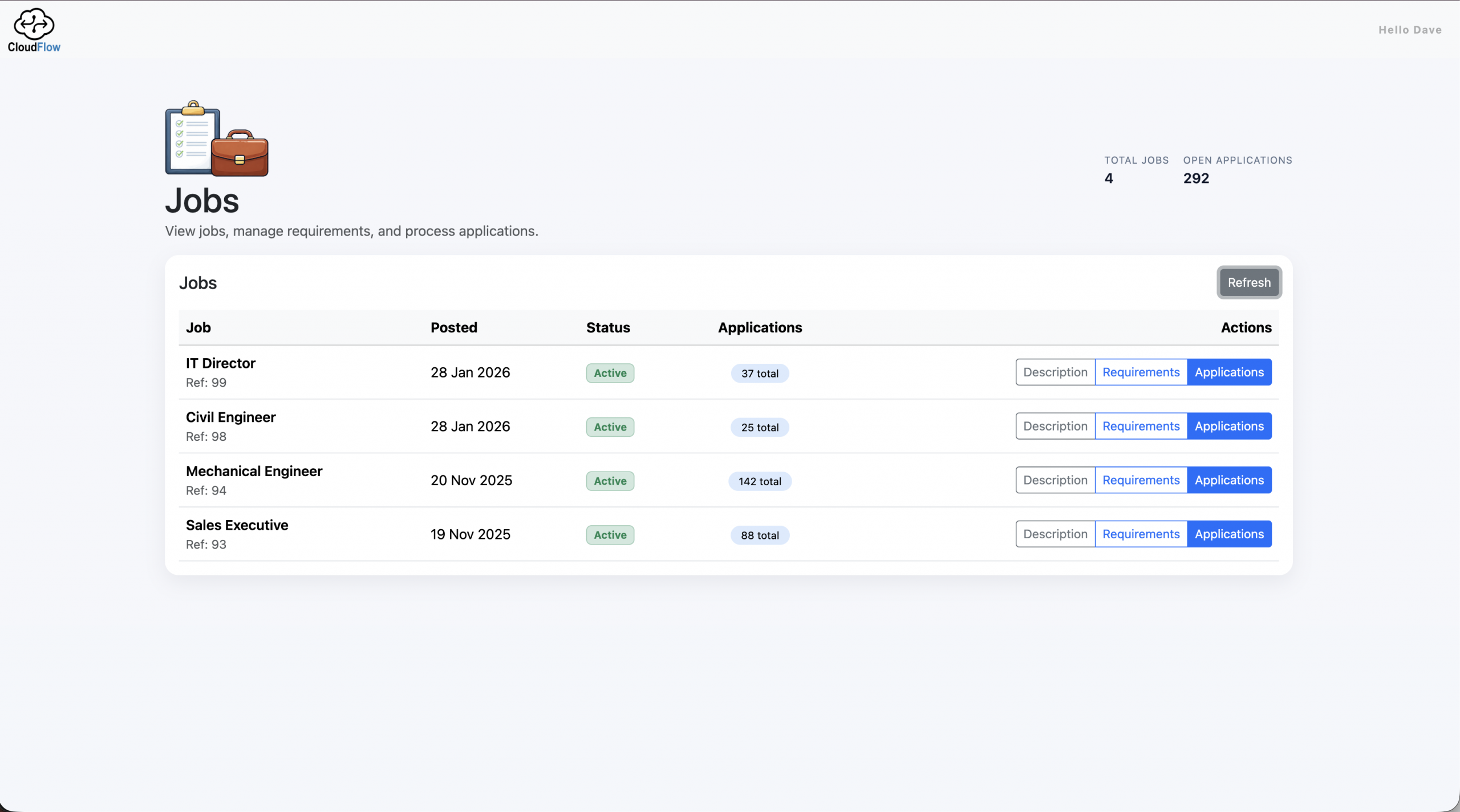Image resolution: width=1460 pixels, height=812 pixels.
Task: Open Description for IT Director
Action: tap(1055, 372)
